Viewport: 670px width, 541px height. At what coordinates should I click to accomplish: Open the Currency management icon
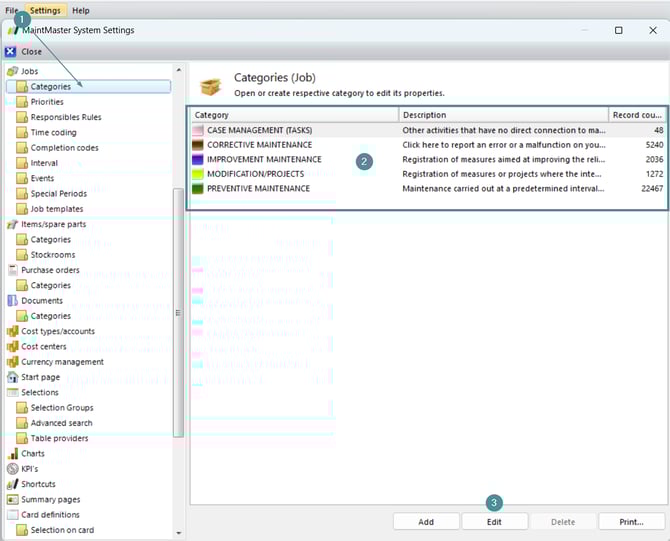pyautogui.click(x=12, y=362)
